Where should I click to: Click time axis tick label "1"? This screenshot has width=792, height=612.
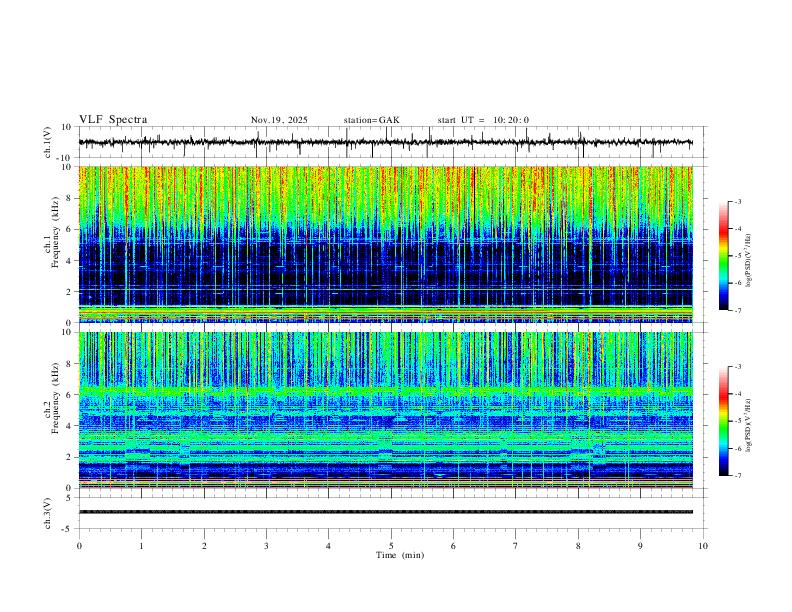[141, 546]
